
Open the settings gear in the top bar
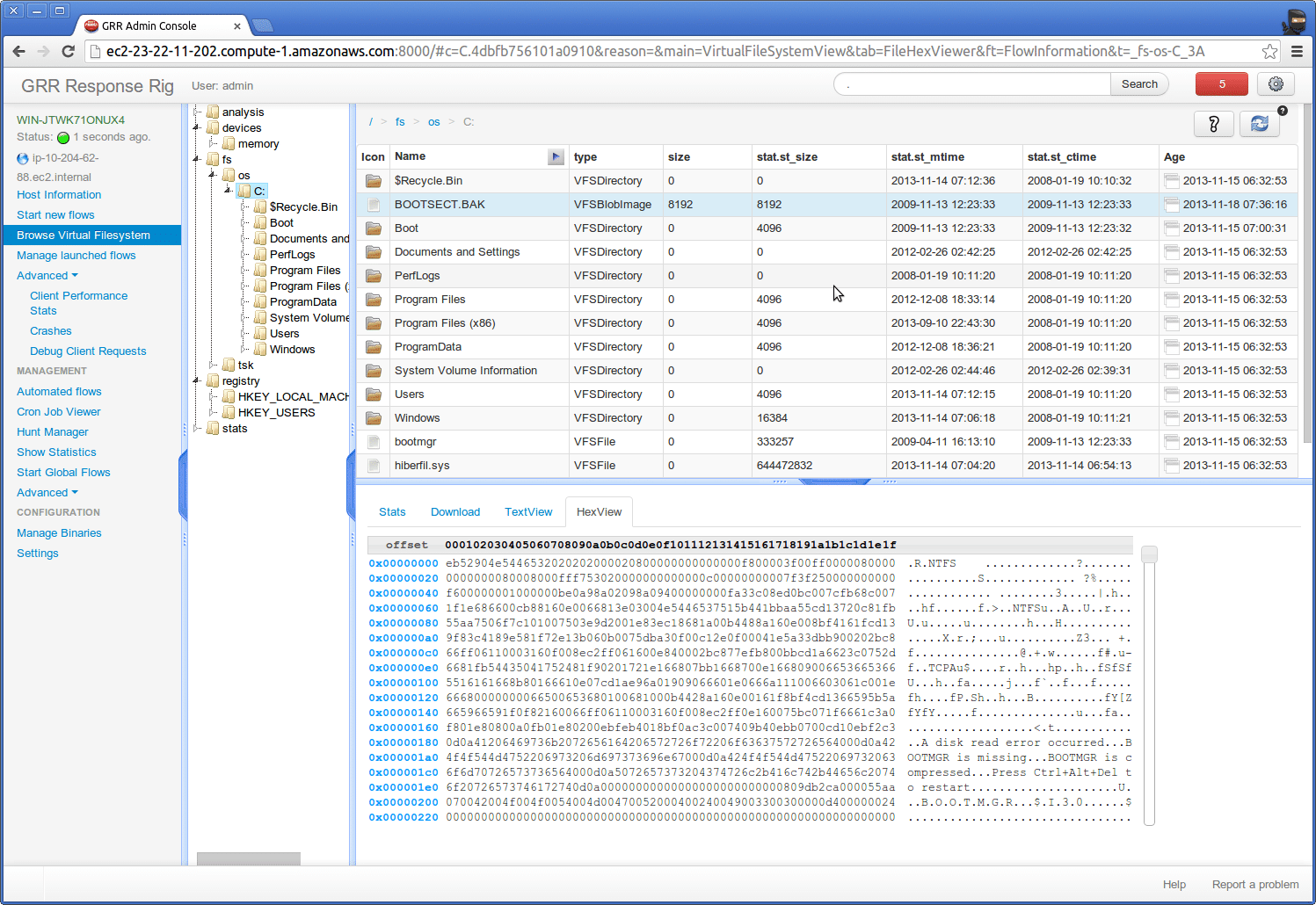tap(1276, 83)
